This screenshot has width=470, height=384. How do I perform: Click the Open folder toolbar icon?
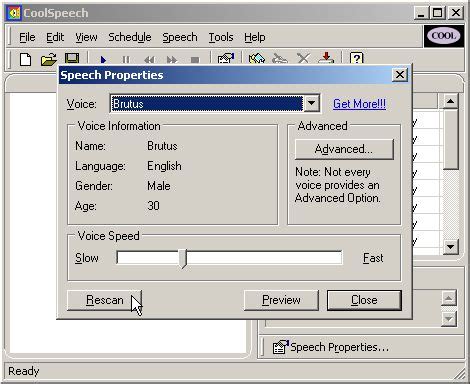[x=49, y=59]
